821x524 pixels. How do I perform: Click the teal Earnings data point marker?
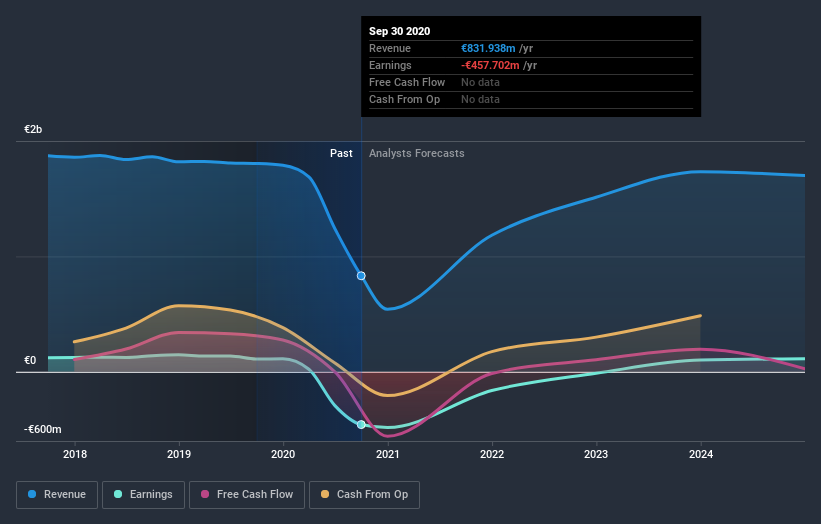[361, 425]
